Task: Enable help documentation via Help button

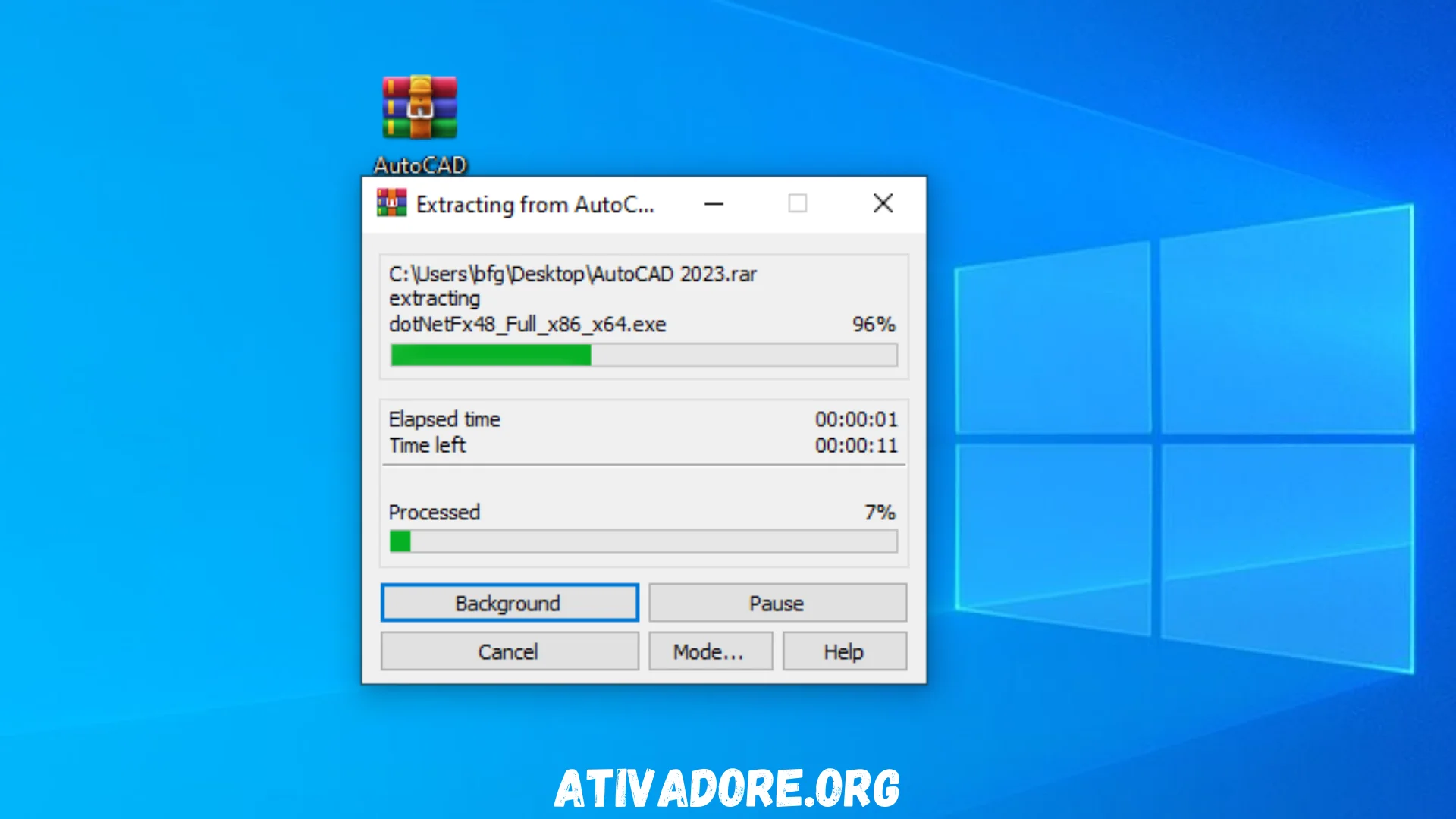Action: (x=843, y=651)
